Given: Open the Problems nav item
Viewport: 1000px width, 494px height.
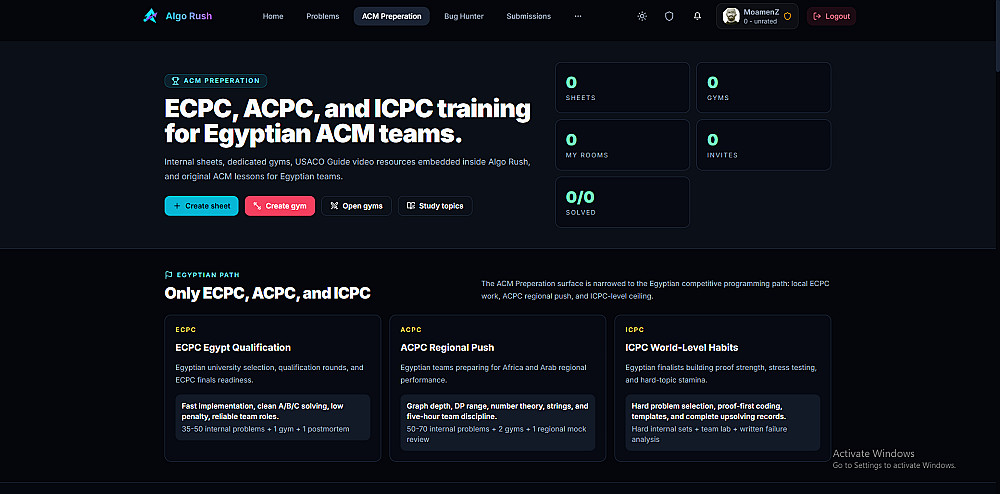Looking at the screenshot, I should (323, 17).
